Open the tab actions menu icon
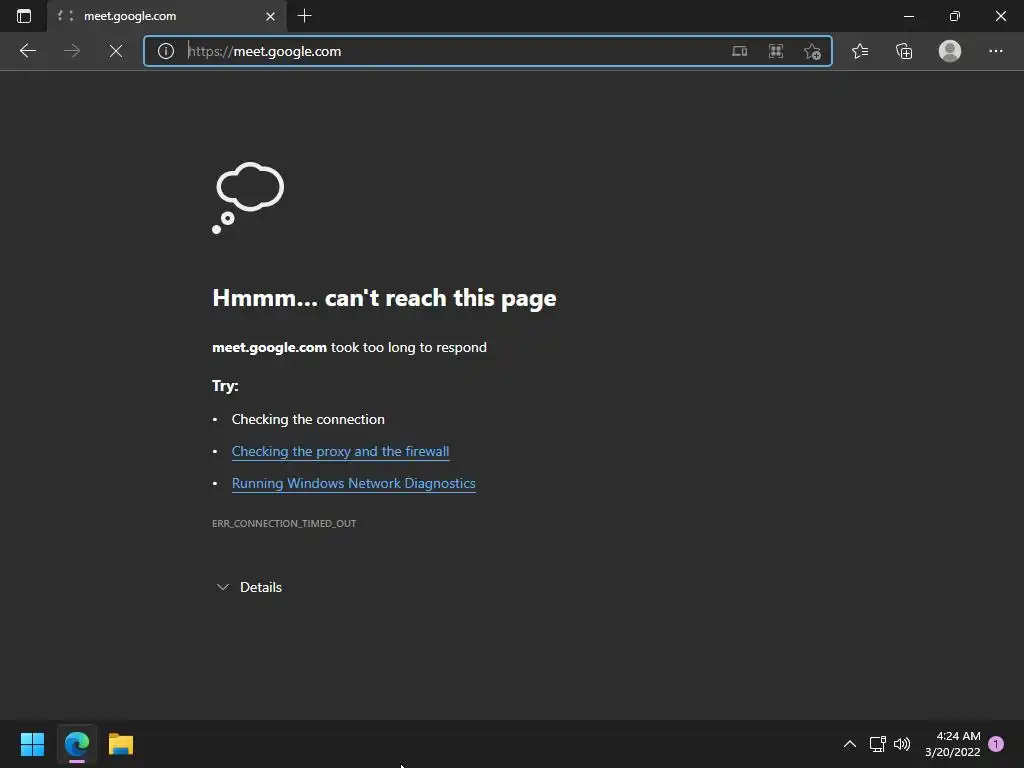Viewport: 1024px width, 768px height. [24, 16]
